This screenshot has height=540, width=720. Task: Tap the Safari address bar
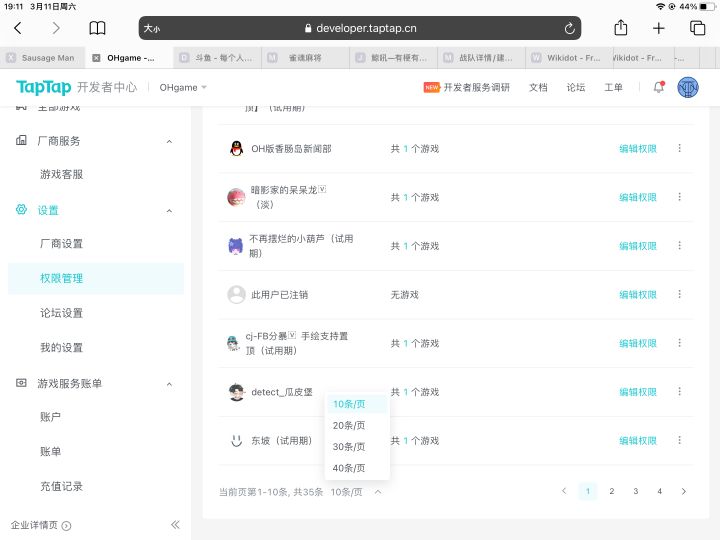[x=360, y=28]
